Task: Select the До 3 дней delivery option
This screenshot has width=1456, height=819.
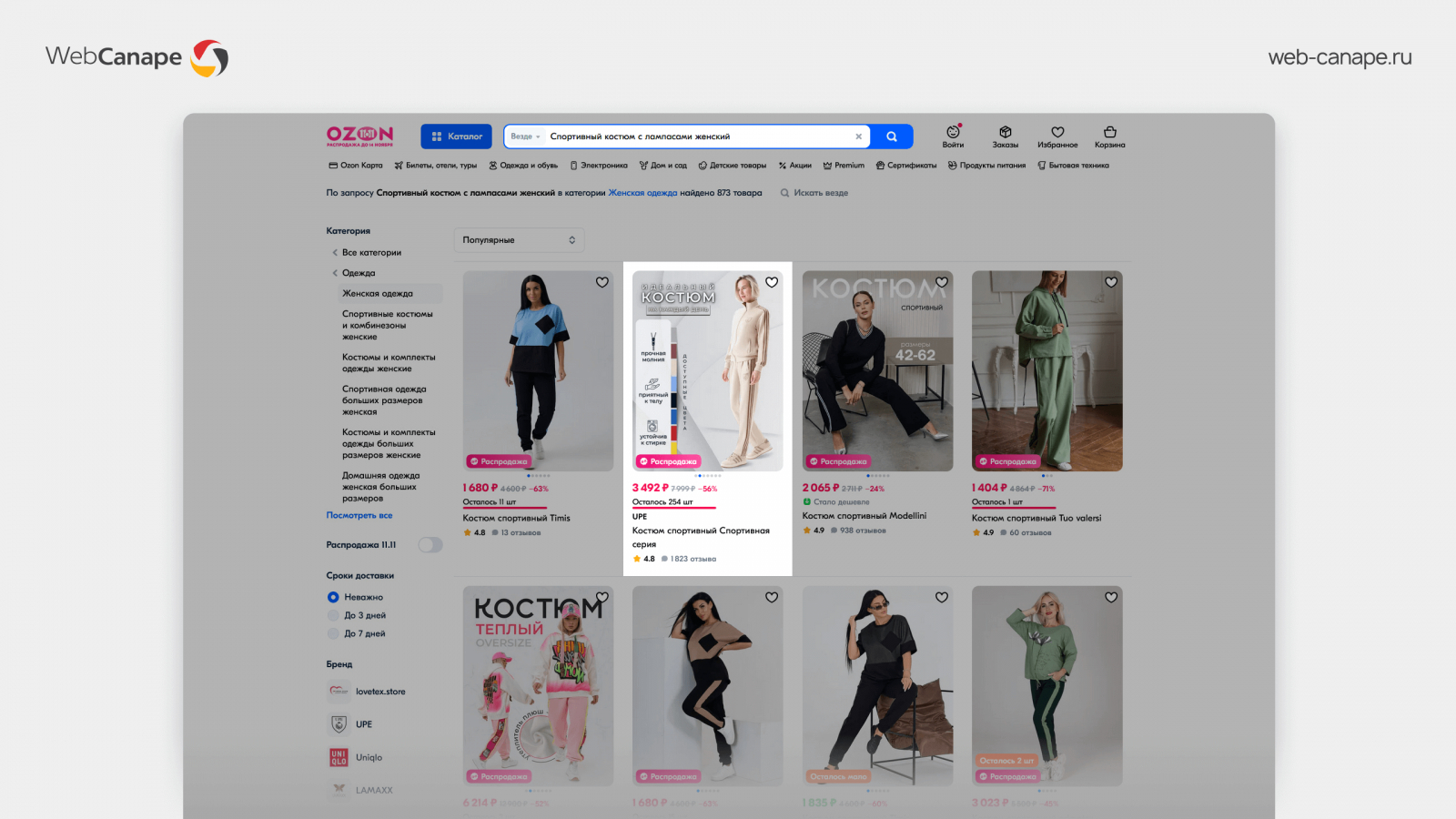Action: [x=333, y=615]
